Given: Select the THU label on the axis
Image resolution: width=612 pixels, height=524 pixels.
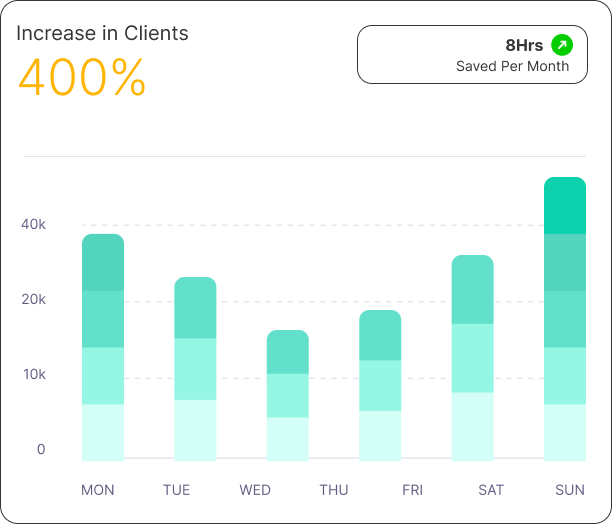Looking at the screenshot, I should point(334,490).
